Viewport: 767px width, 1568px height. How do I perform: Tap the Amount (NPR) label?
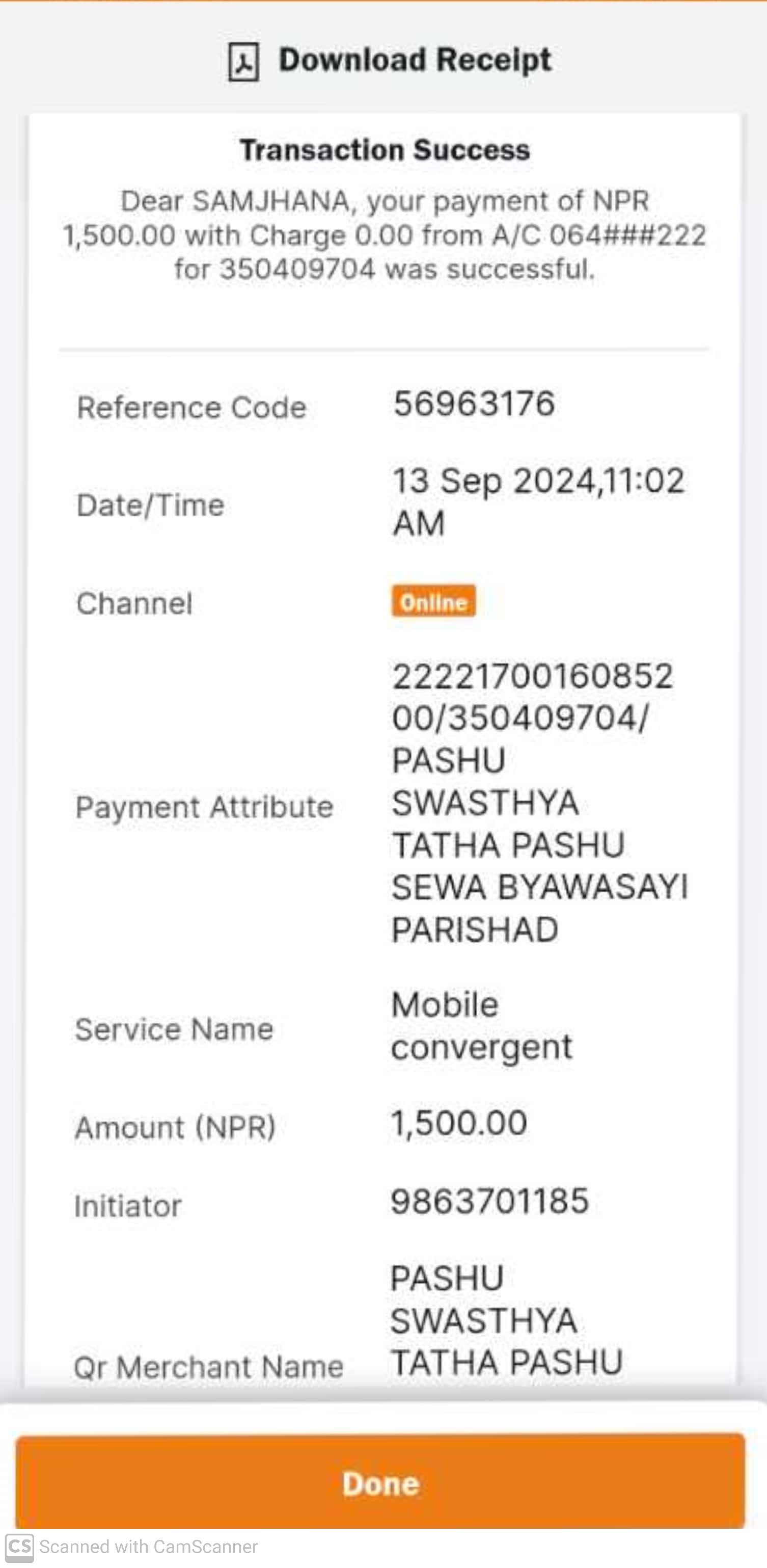[175, 1127]
